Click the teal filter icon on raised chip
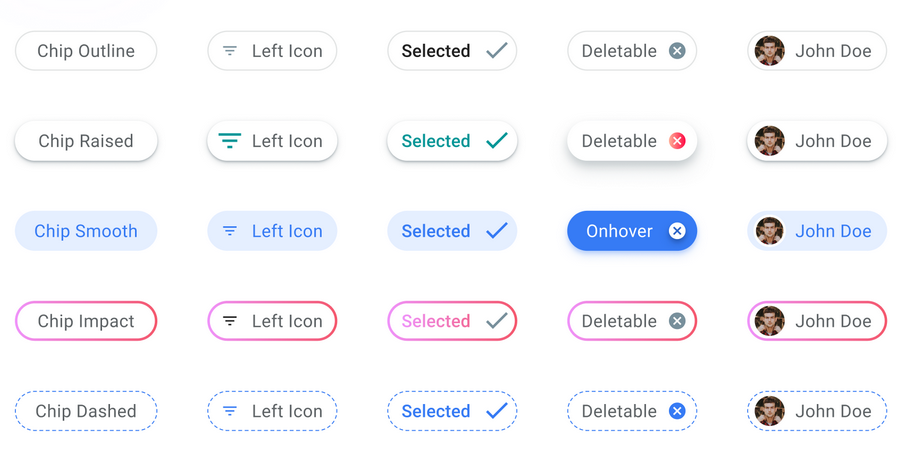The width and height of the screenshot is (909, 449). point(230,141)
